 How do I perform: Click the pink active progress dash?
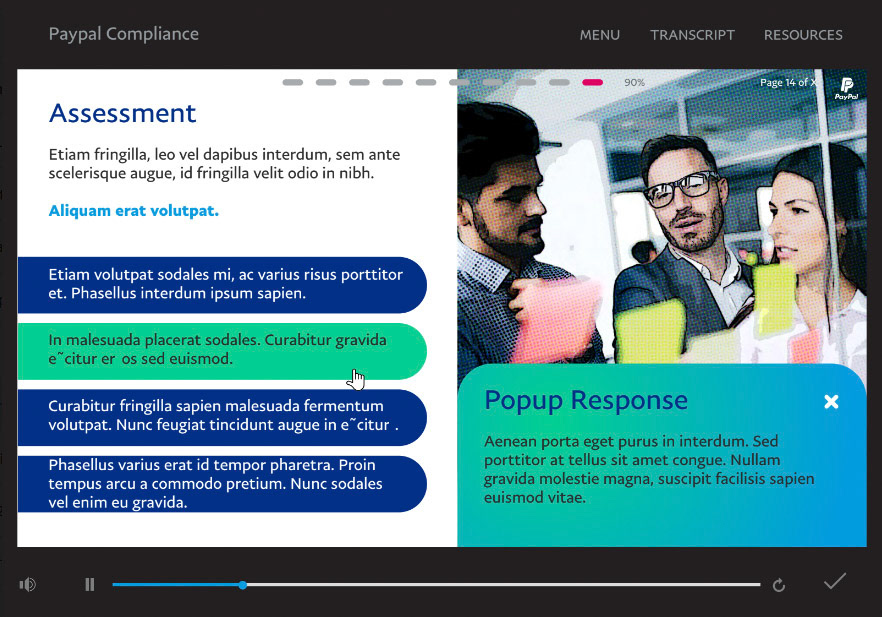point(592,82)
